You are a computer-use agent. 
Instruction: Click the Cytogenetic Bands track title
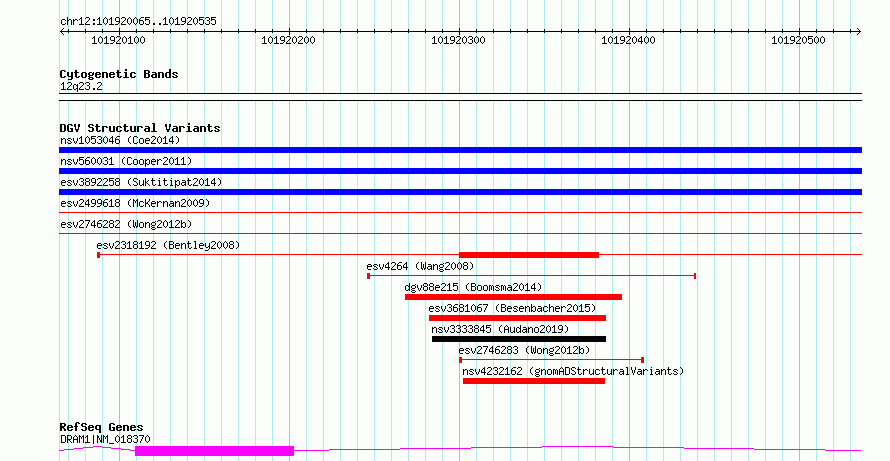(119, 74)
